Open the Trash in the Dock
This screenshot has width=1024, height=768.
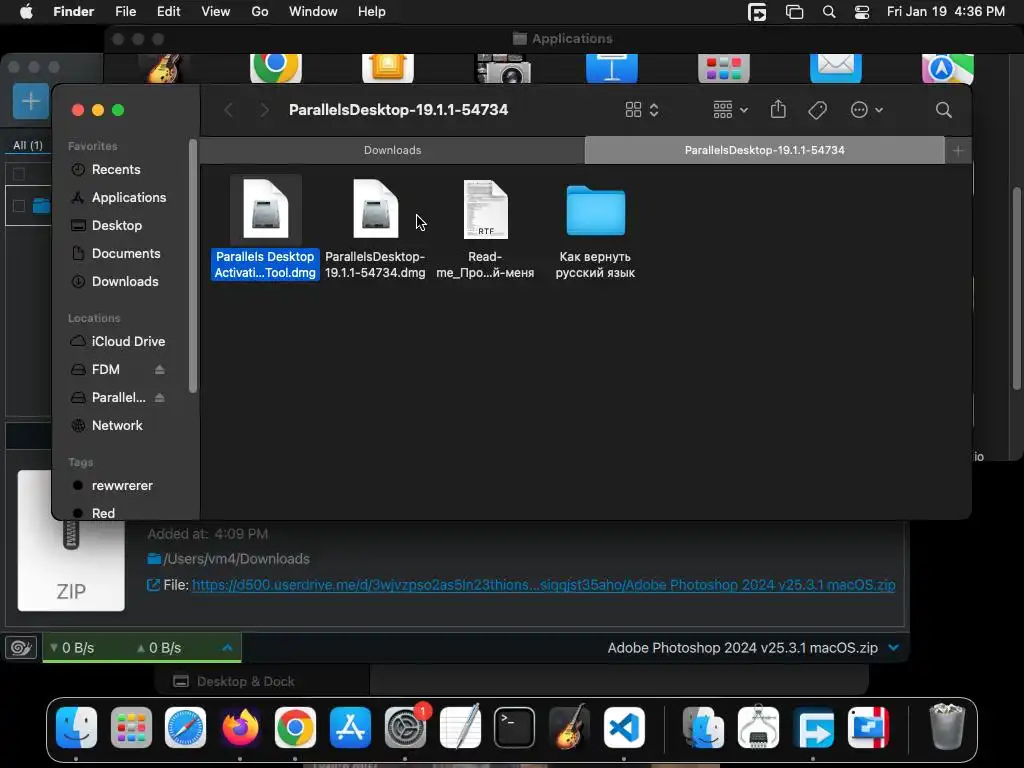(947, 726)
